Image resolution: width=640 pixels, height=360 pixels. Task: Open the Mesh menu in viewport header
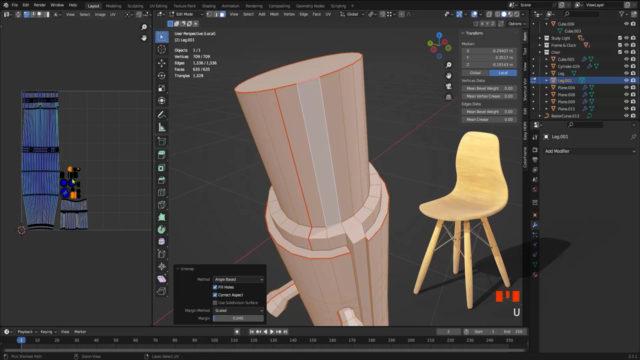(x=274, y=14)
